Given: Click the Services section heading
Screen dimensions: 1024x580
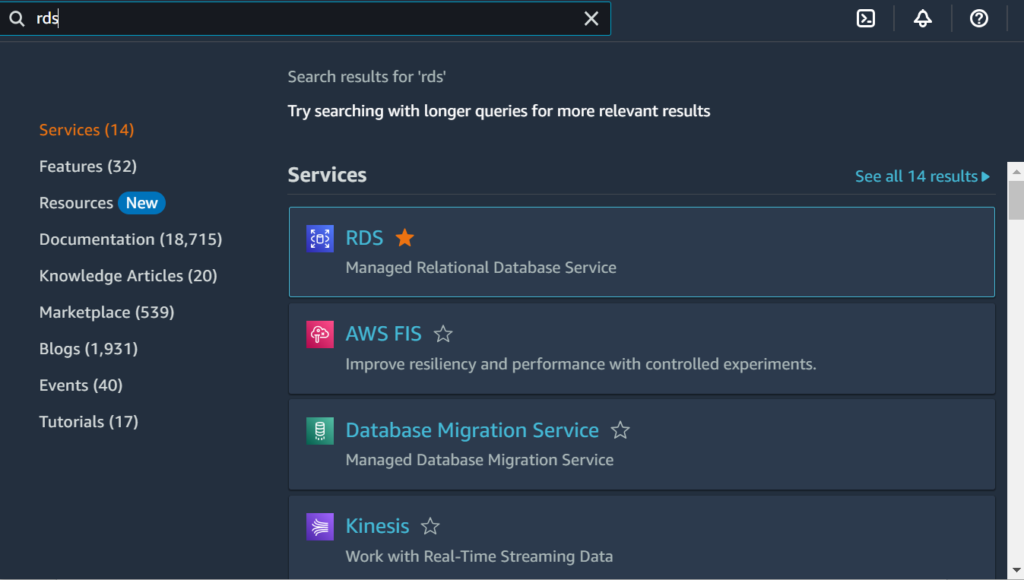Looking at the screenshot, I should coord(327,175).
